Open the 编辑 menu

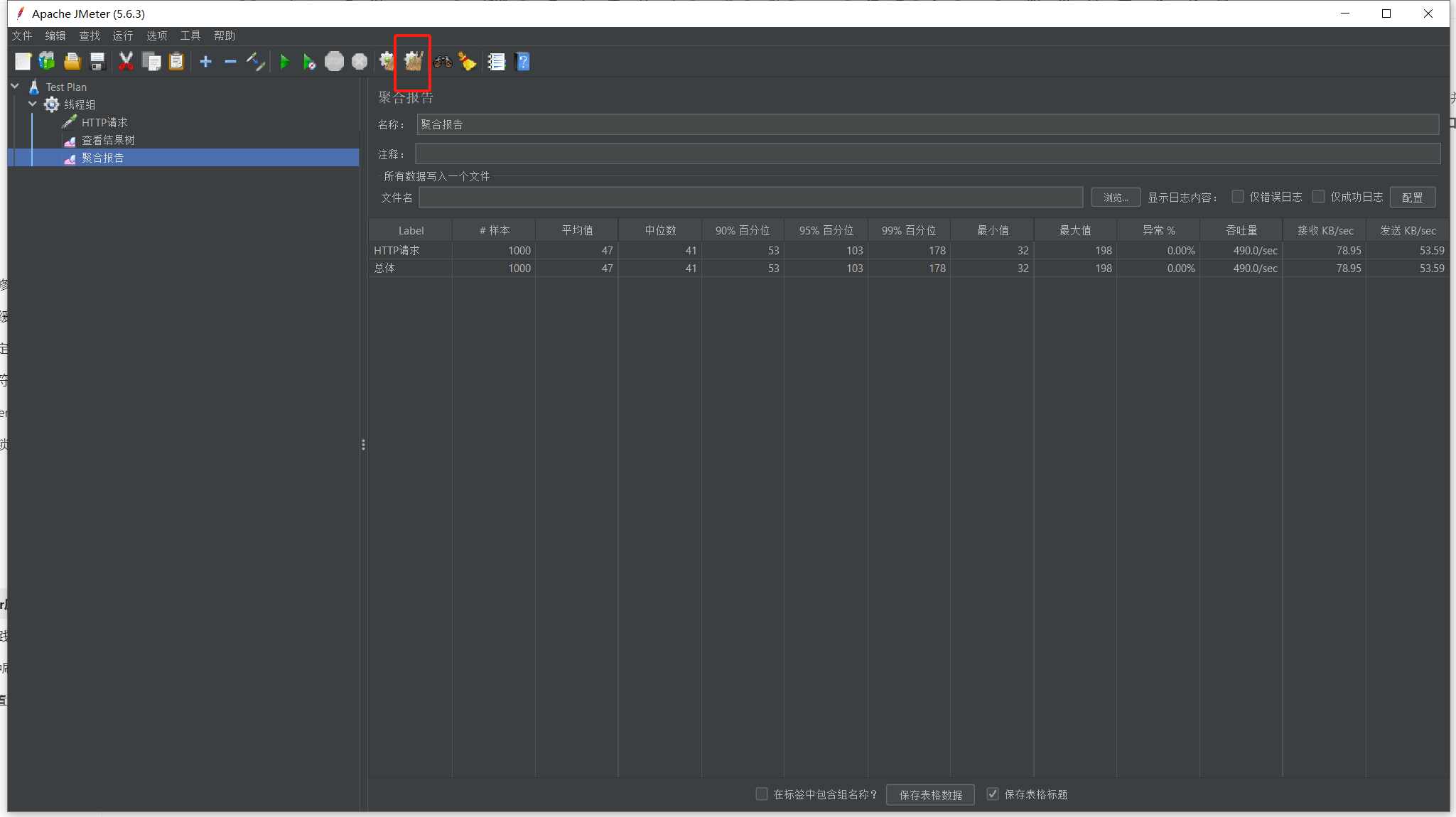[55, 36]
